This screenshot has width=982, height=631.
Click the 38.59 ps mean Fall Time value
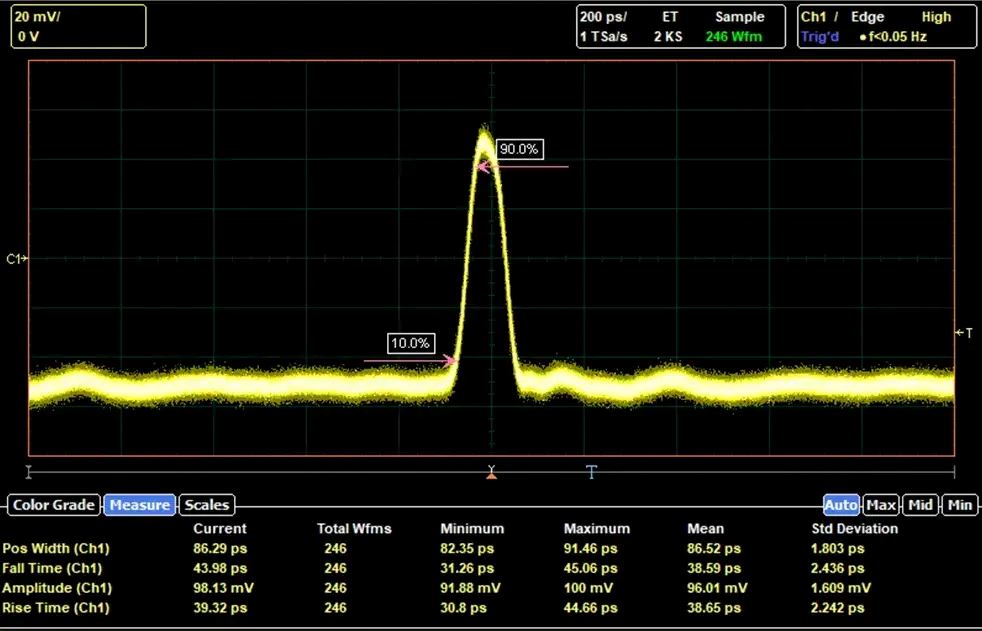pyautogui.click(x=713, y=568)
